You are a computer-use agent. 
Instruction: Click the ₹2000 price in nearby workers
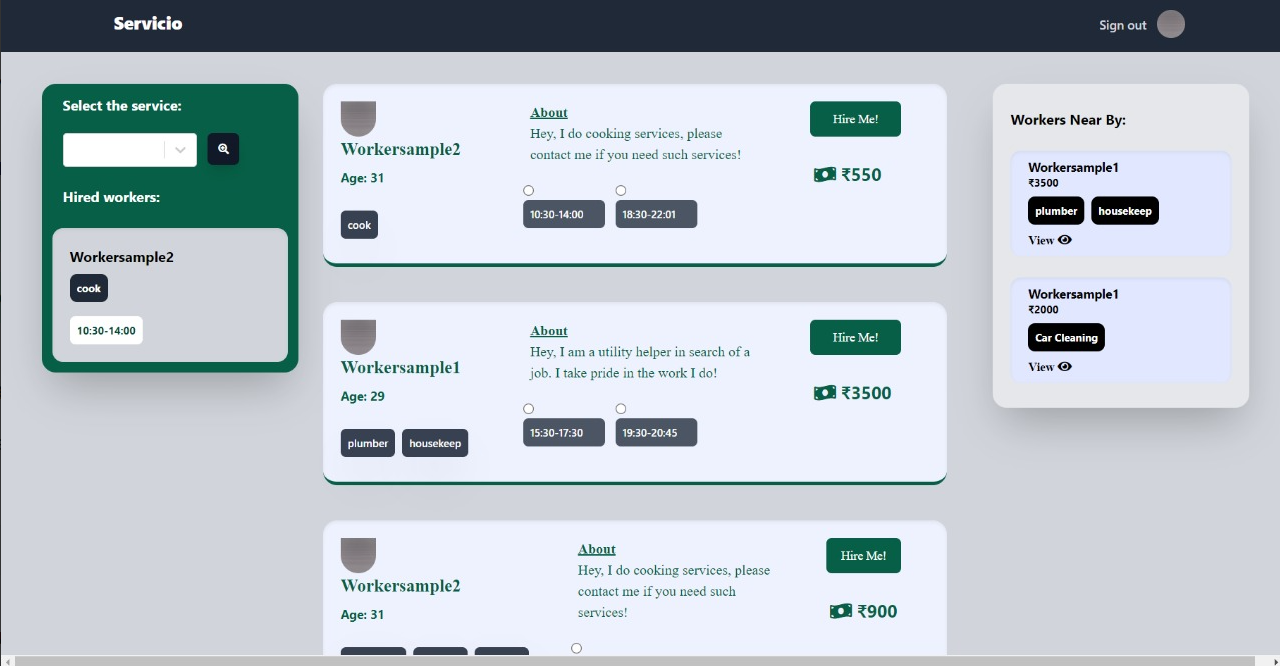[x=1043, y=310]
